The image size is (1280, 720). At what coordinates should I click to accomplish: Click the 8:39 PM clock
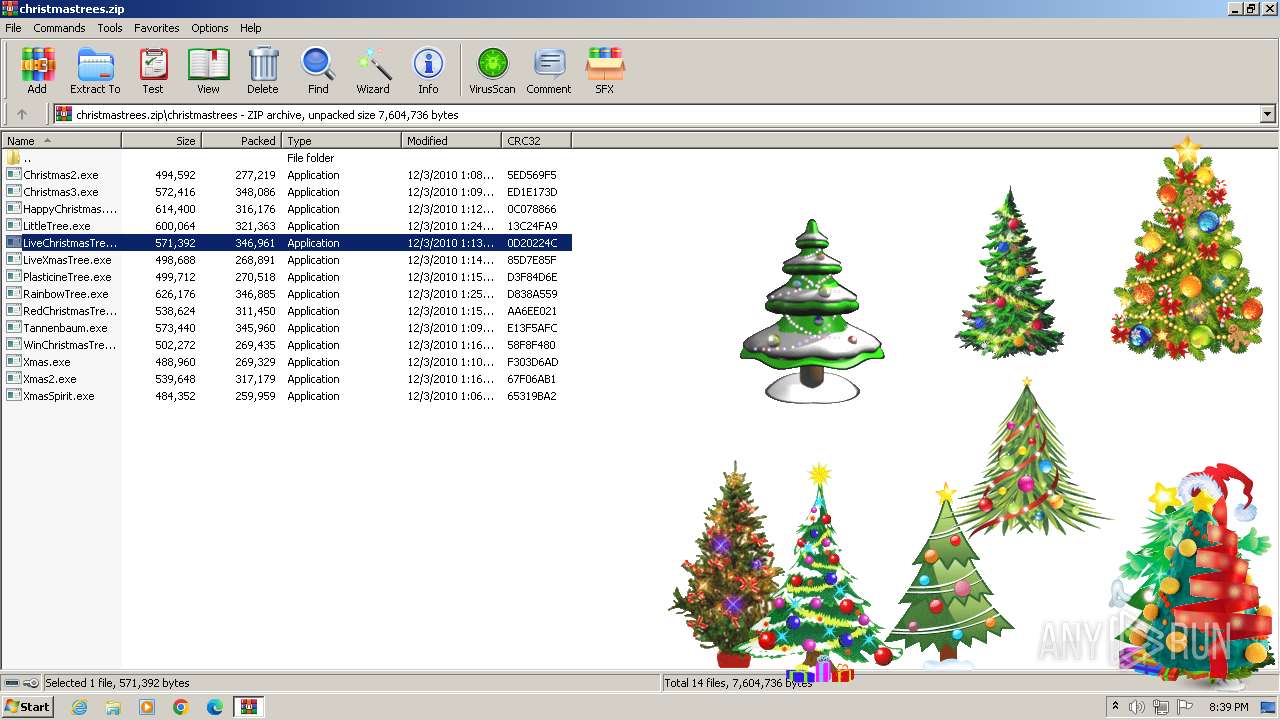pos(1229,707)
